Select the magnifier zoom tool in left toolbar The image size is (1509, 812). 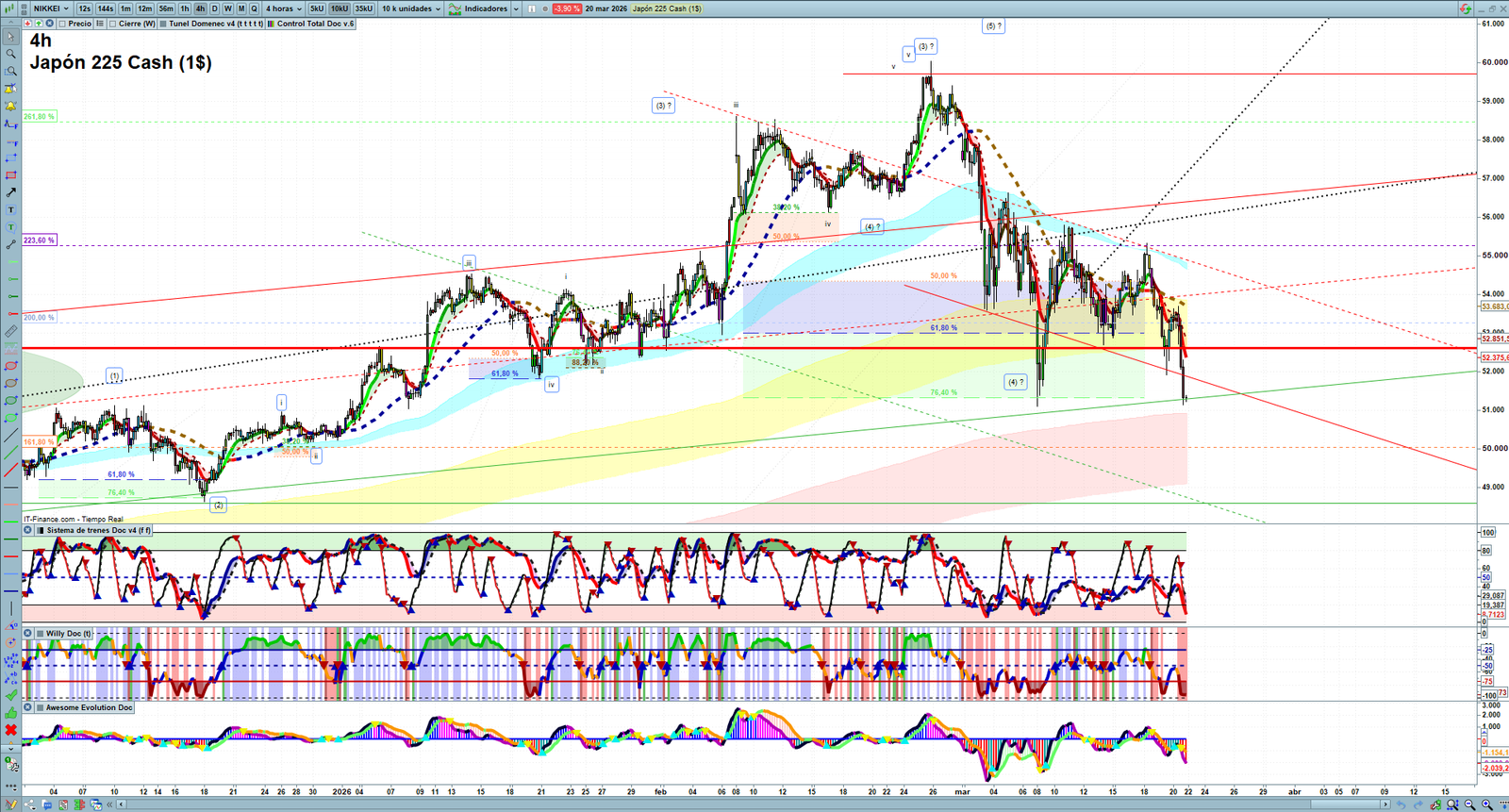pyautogui.click(x=11, y=54)
